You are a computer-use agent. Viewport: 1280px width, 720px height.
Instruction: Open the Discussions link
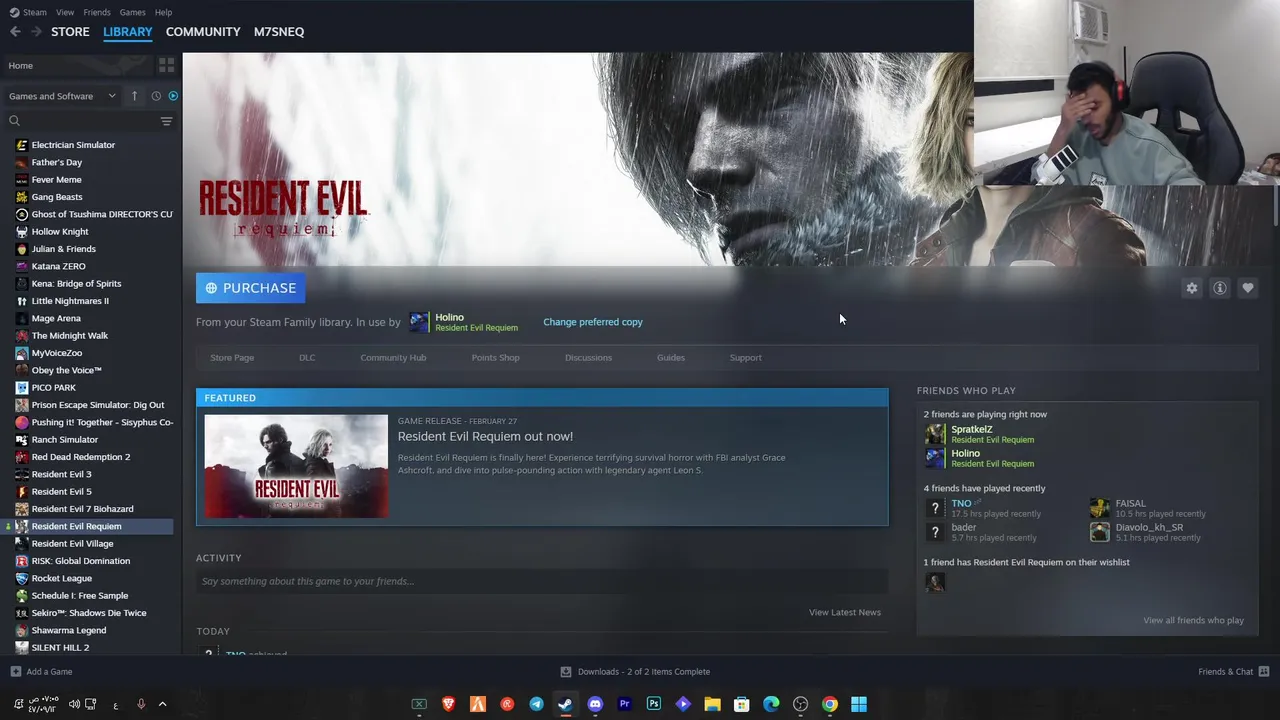tap(588, 358)
